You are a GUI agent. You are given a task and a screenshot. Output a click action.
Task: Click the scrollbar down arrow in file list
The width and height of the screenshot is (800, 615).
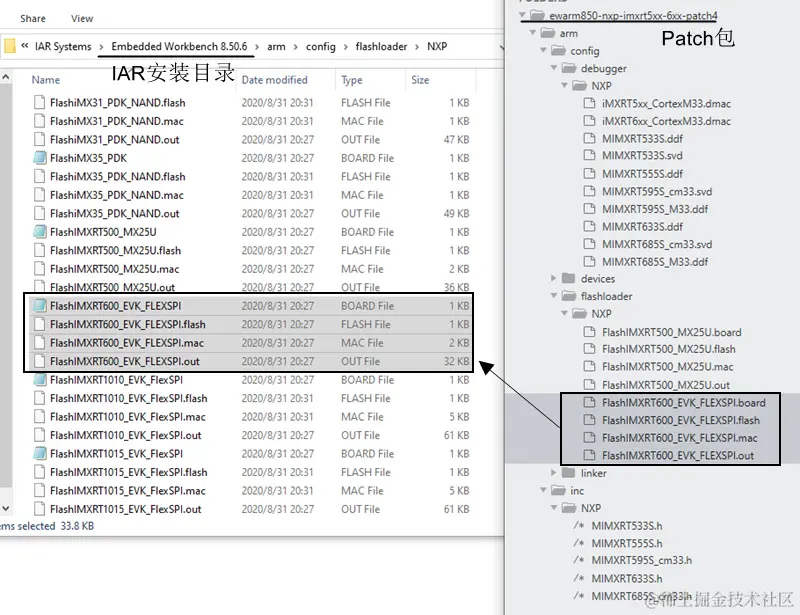(x=6, y=508)
